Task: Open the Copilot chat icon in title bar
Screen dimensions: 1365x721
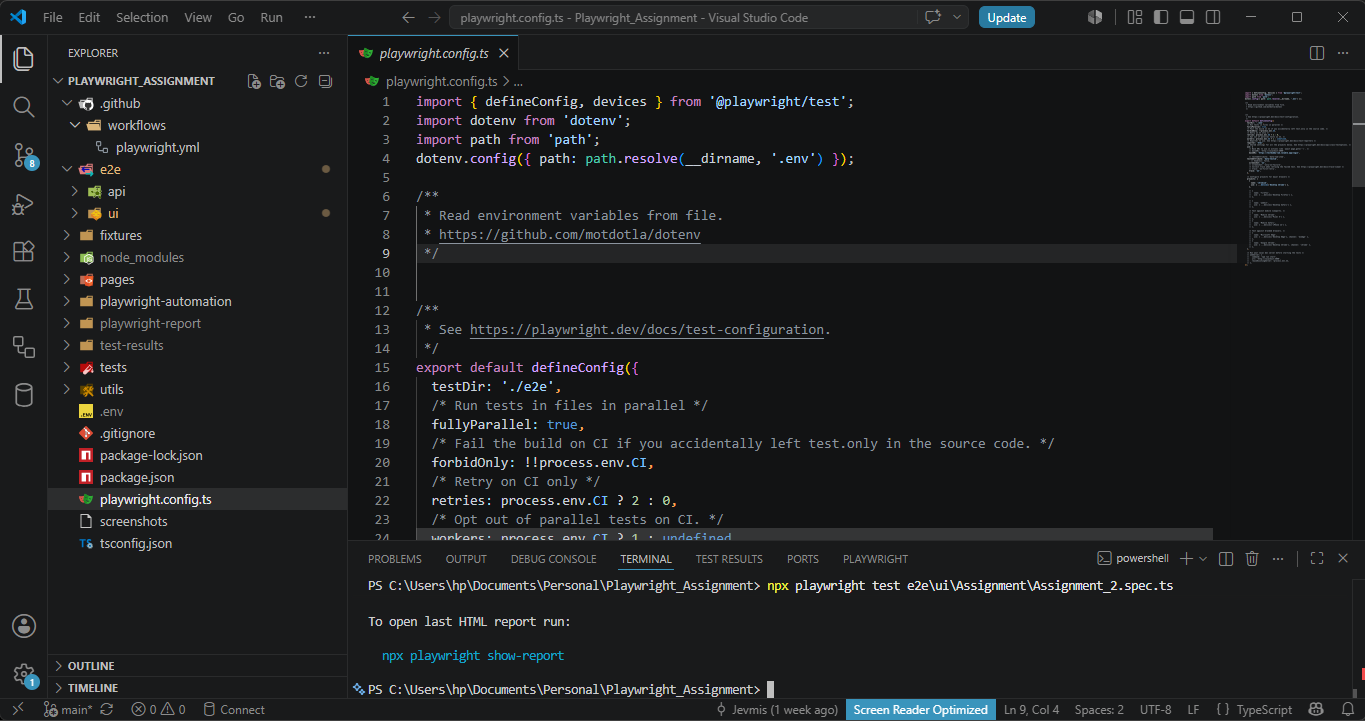Action: [x=934, y=17]
